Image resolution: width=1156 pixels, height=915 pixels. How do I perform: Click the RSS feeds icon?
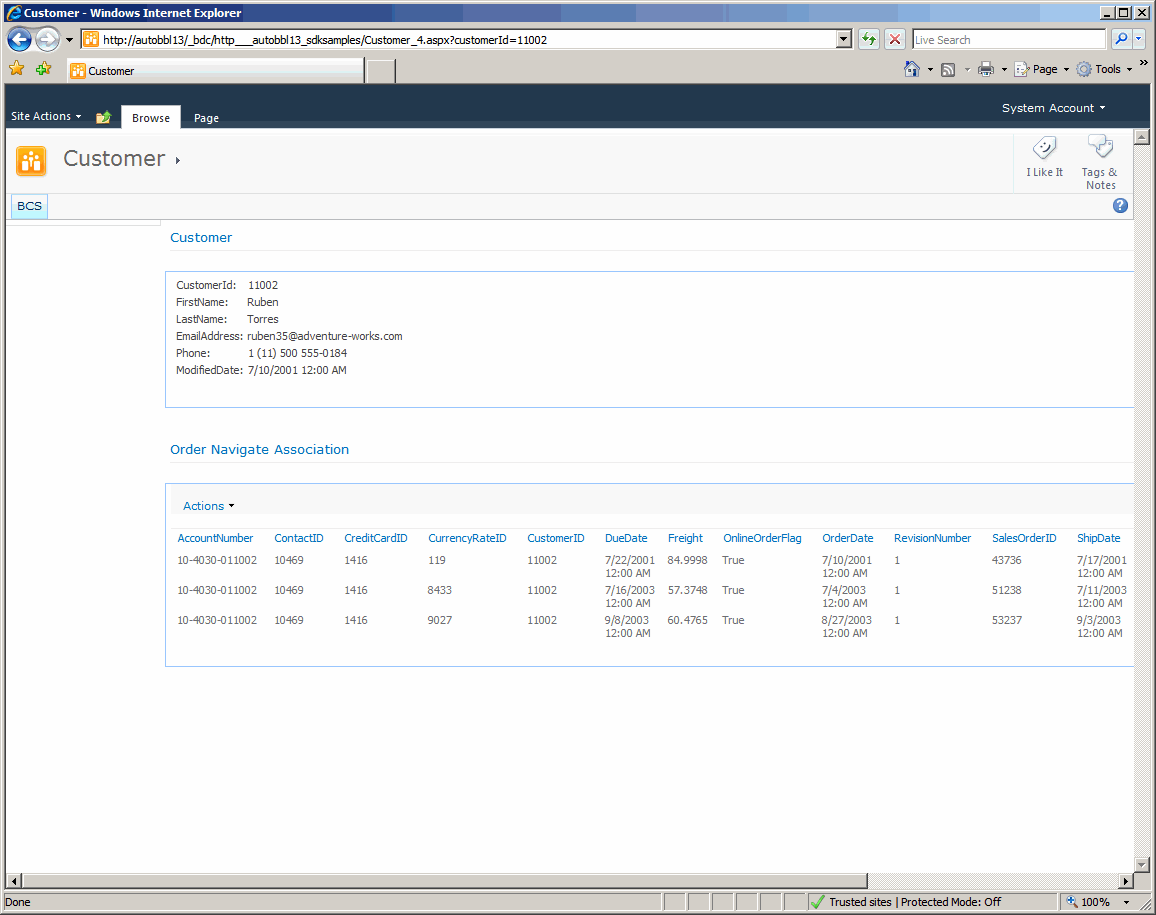[x=947, y=68]
